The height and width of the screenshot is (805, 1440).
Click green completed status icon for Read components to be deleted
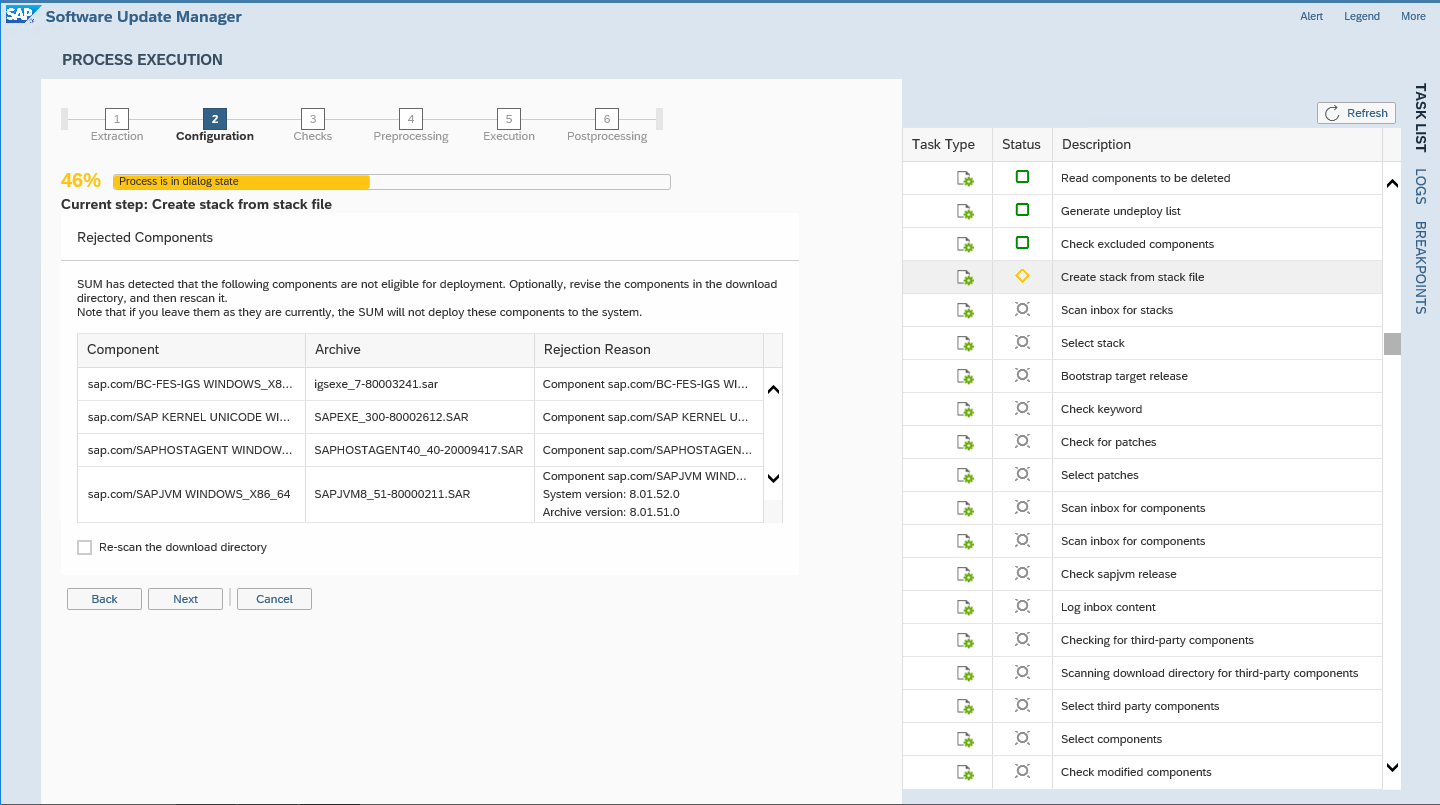1022,177
